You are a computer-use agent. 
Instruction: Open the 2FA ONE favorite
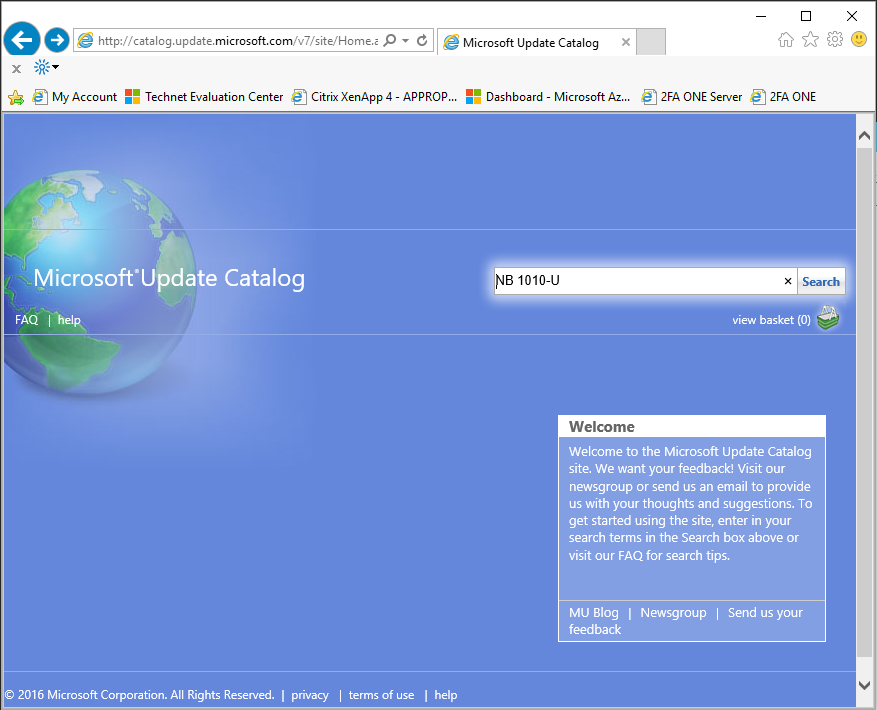pos(783,97)
